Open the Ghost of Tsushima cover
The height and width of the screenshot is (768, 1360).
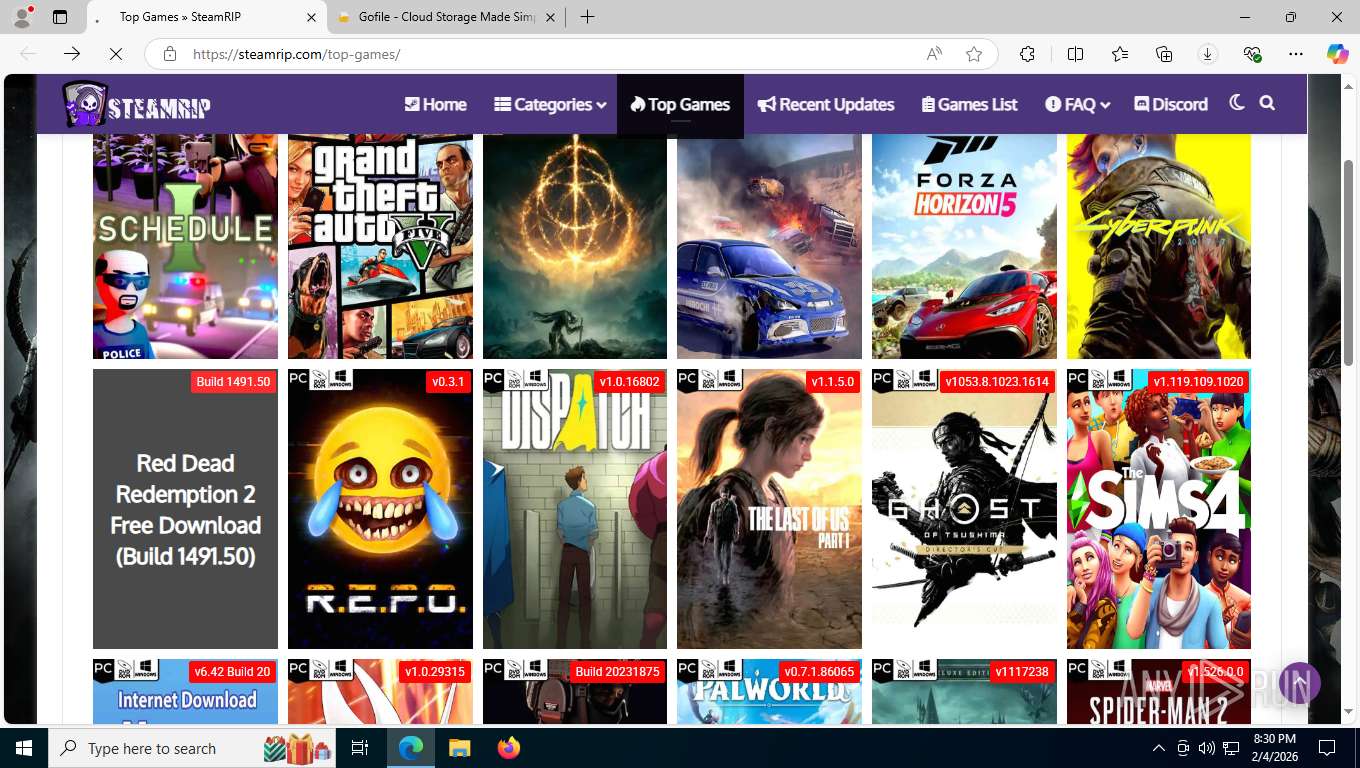point(964,509)
